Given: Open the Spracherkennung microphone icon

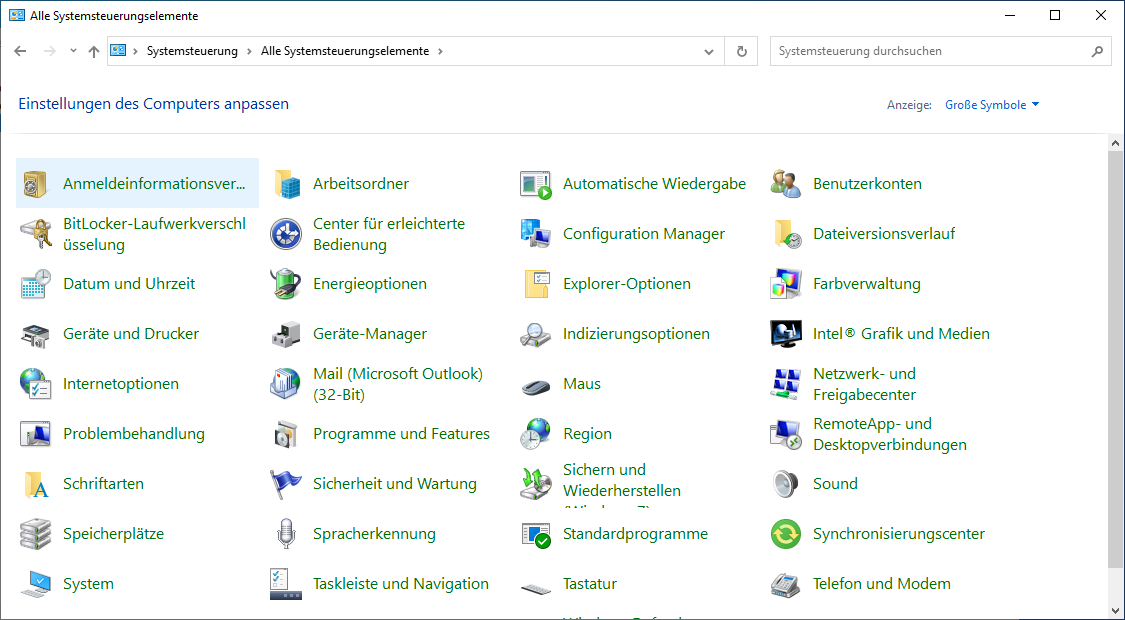Looking at the screenshot, I should [286, 534].
